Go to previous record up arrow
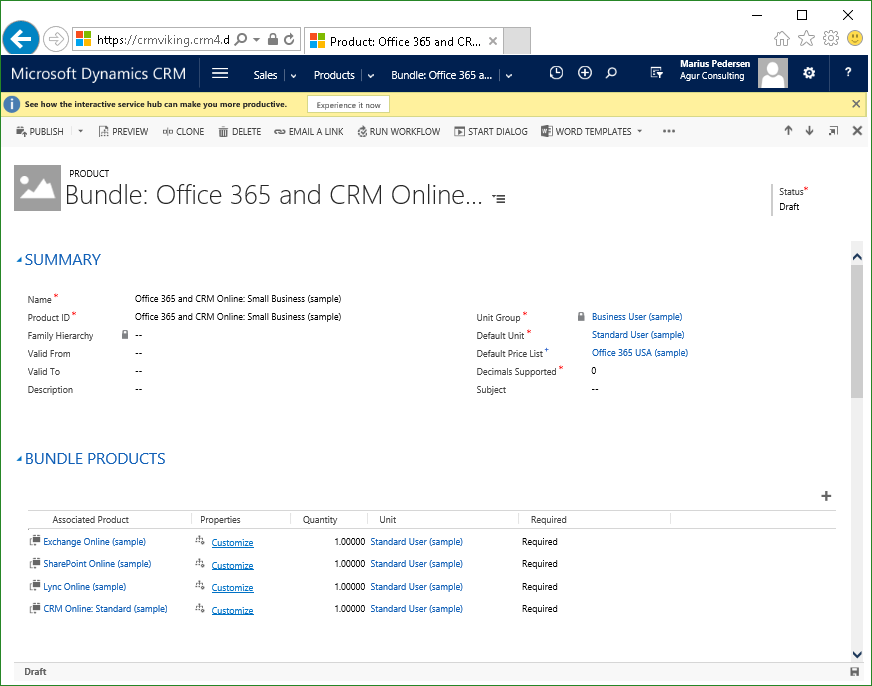 tap(788, 131)
